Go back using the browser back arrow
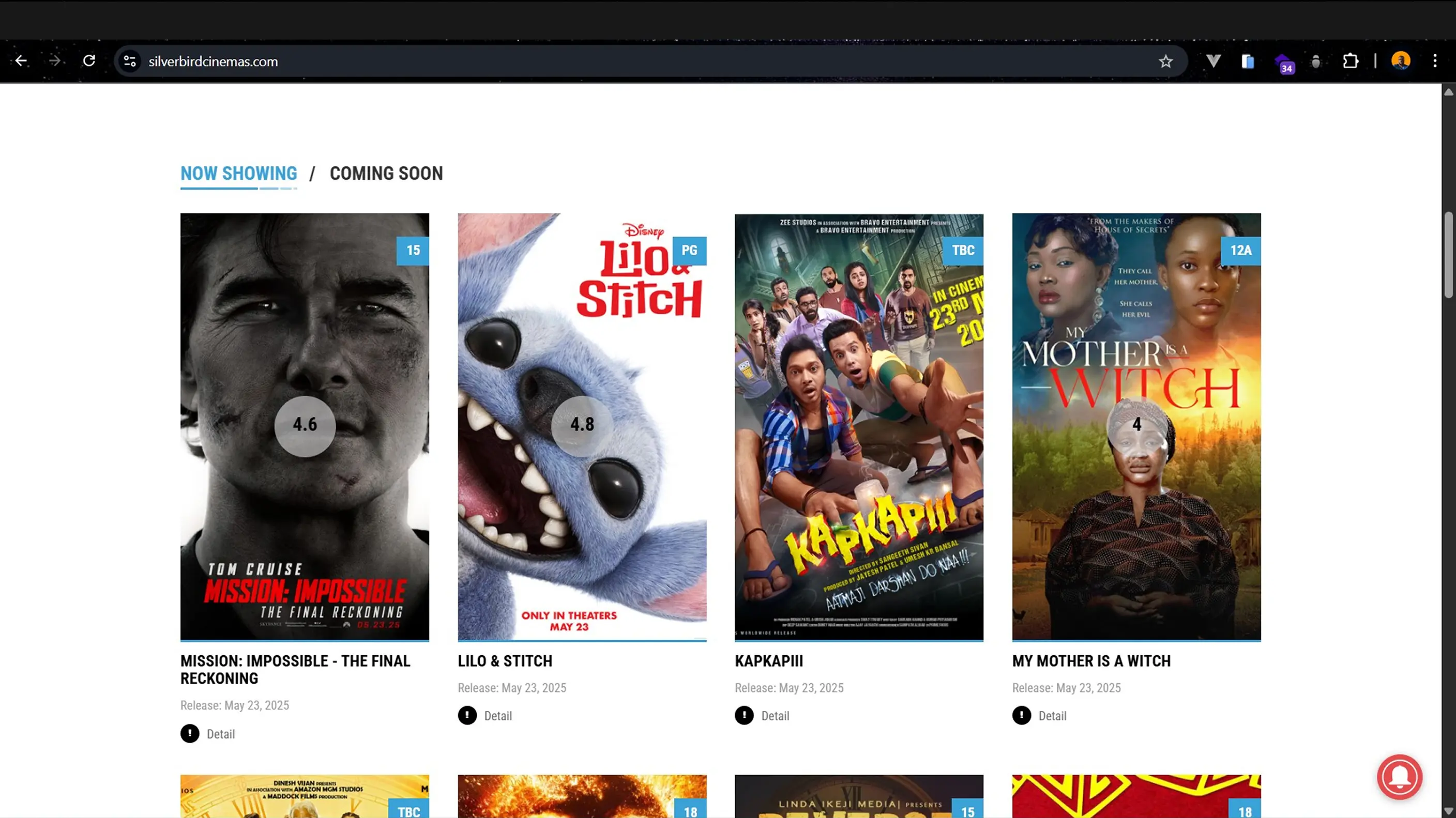The width and height of the screenshot is (1456, 818). click(x=22, y=61)
